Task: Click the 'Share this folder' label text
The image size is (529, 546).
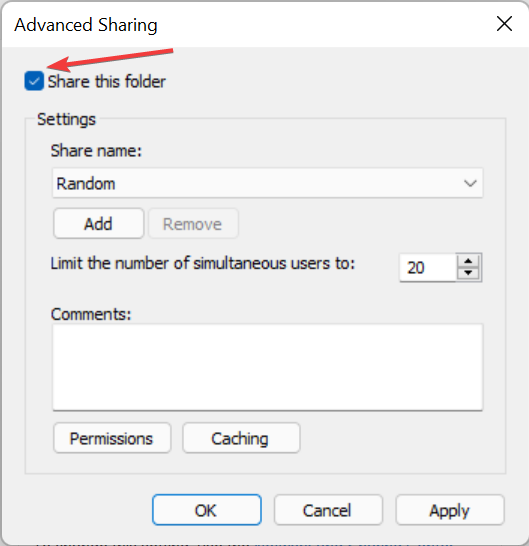Action: 107,81
